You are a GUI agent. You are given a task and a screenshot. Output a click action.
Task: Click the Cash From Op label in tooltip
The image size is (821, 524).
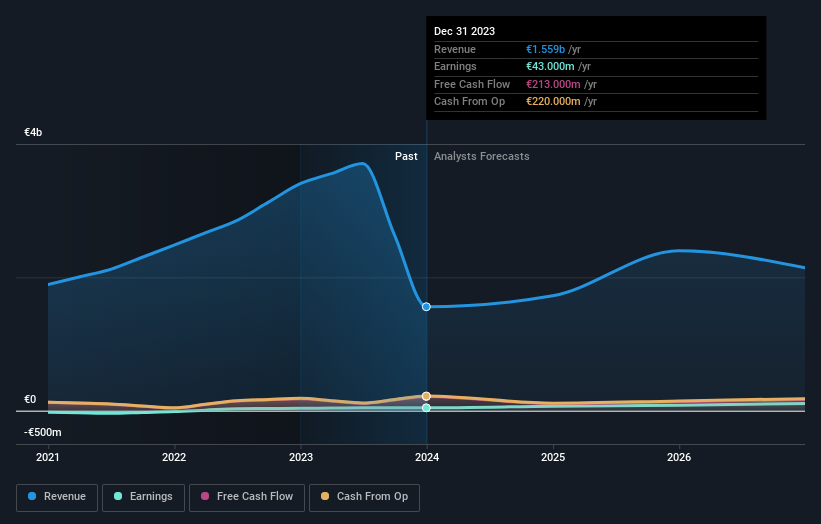pos(470,102)
